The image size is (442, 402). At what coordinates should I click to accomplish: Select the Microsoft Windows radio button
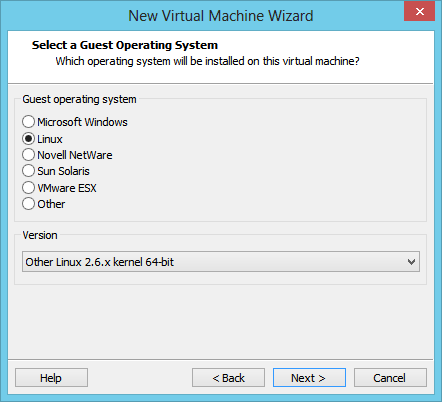pyautogui.click(x=28, y=122)
